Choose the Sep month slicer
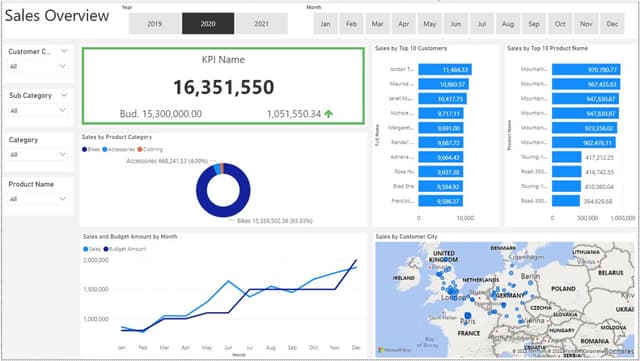The width and height of the screenshot is (640, 361). pos(534,24)
